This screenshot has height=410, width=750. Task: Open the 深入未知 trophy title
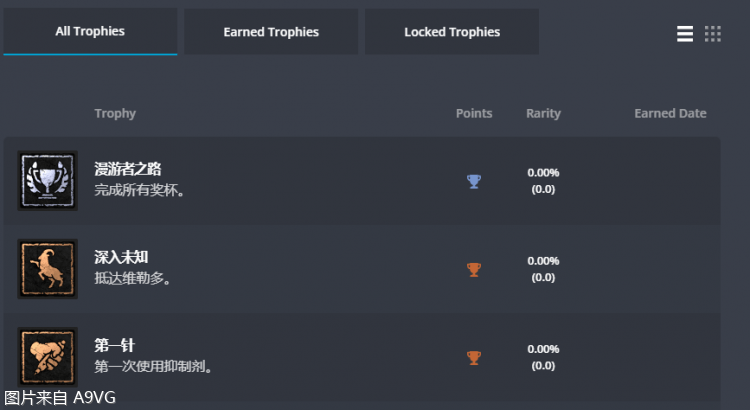(x=121, y=257)
